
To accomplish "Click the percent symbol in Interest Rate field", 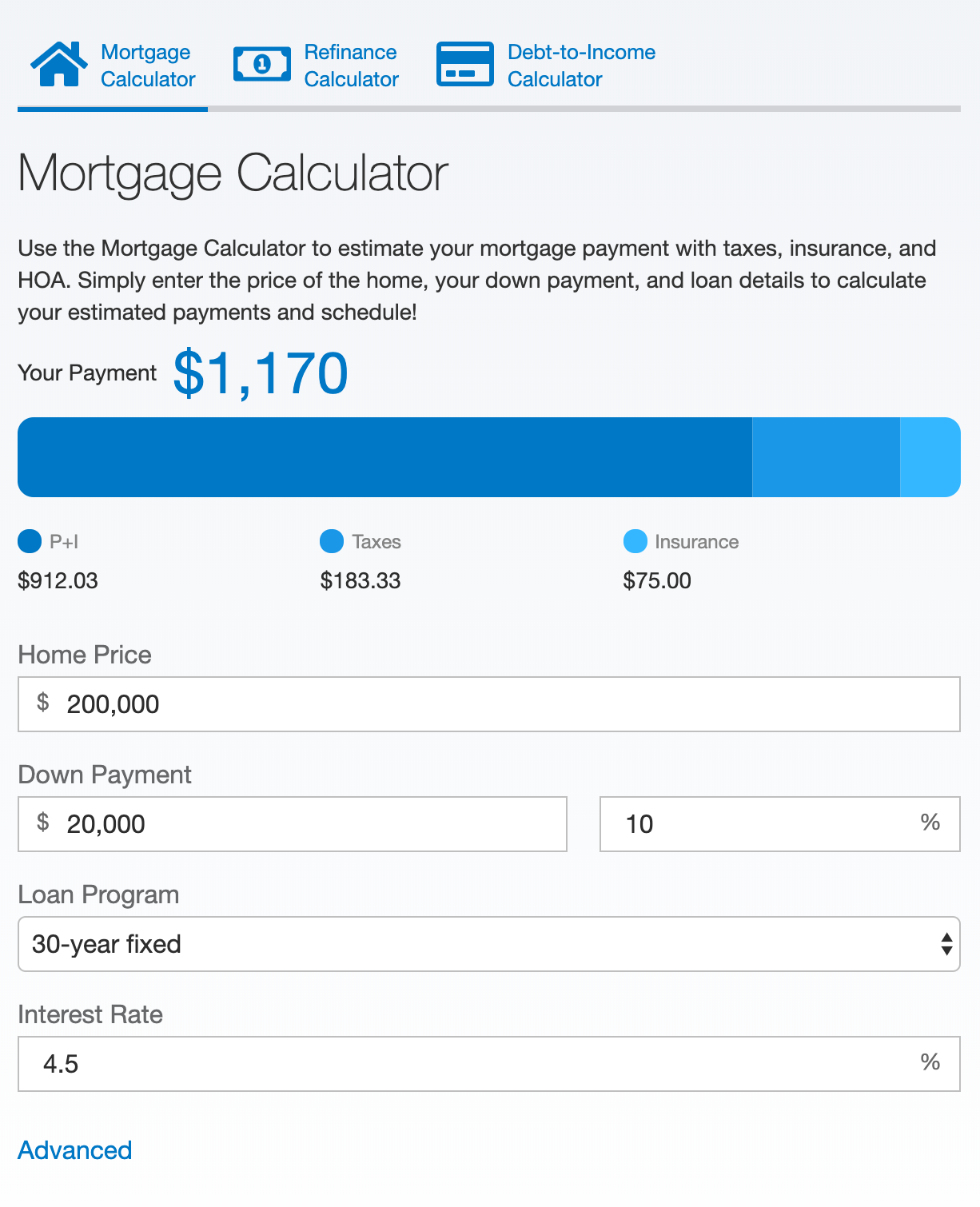I will (928, 1063).
